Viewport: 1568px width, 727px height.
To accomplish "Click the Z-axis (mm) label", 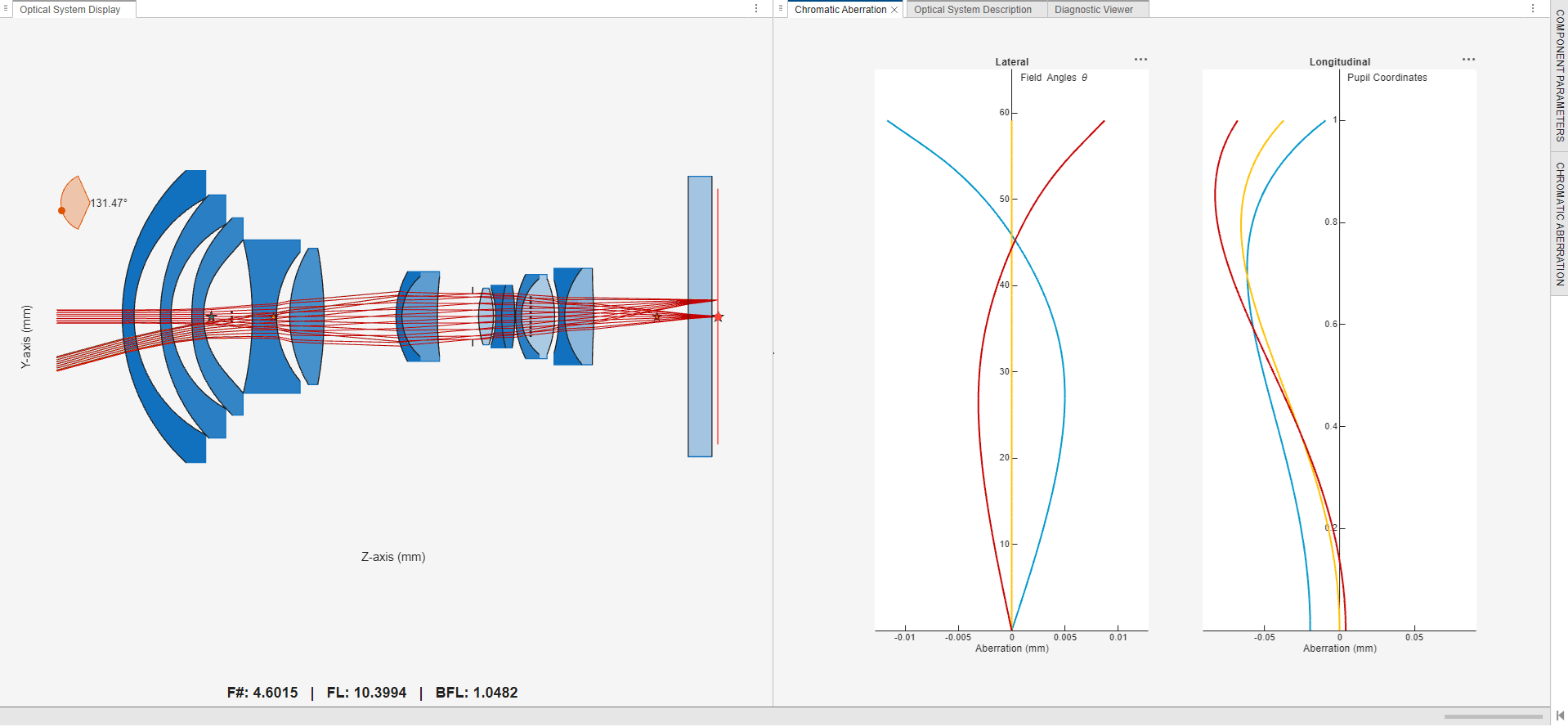I will tap(393, 557).
